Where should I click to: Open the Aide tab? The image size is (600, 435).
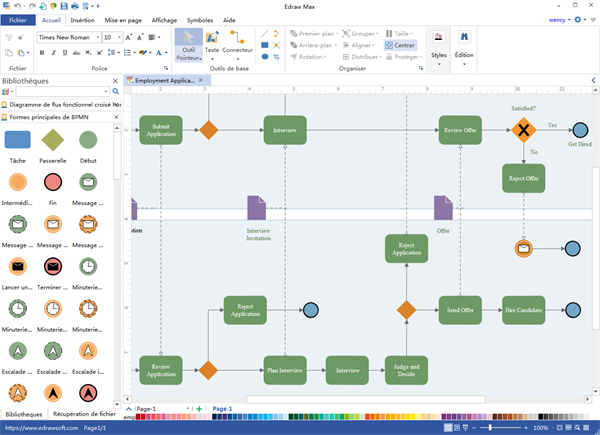pos(229,20)
